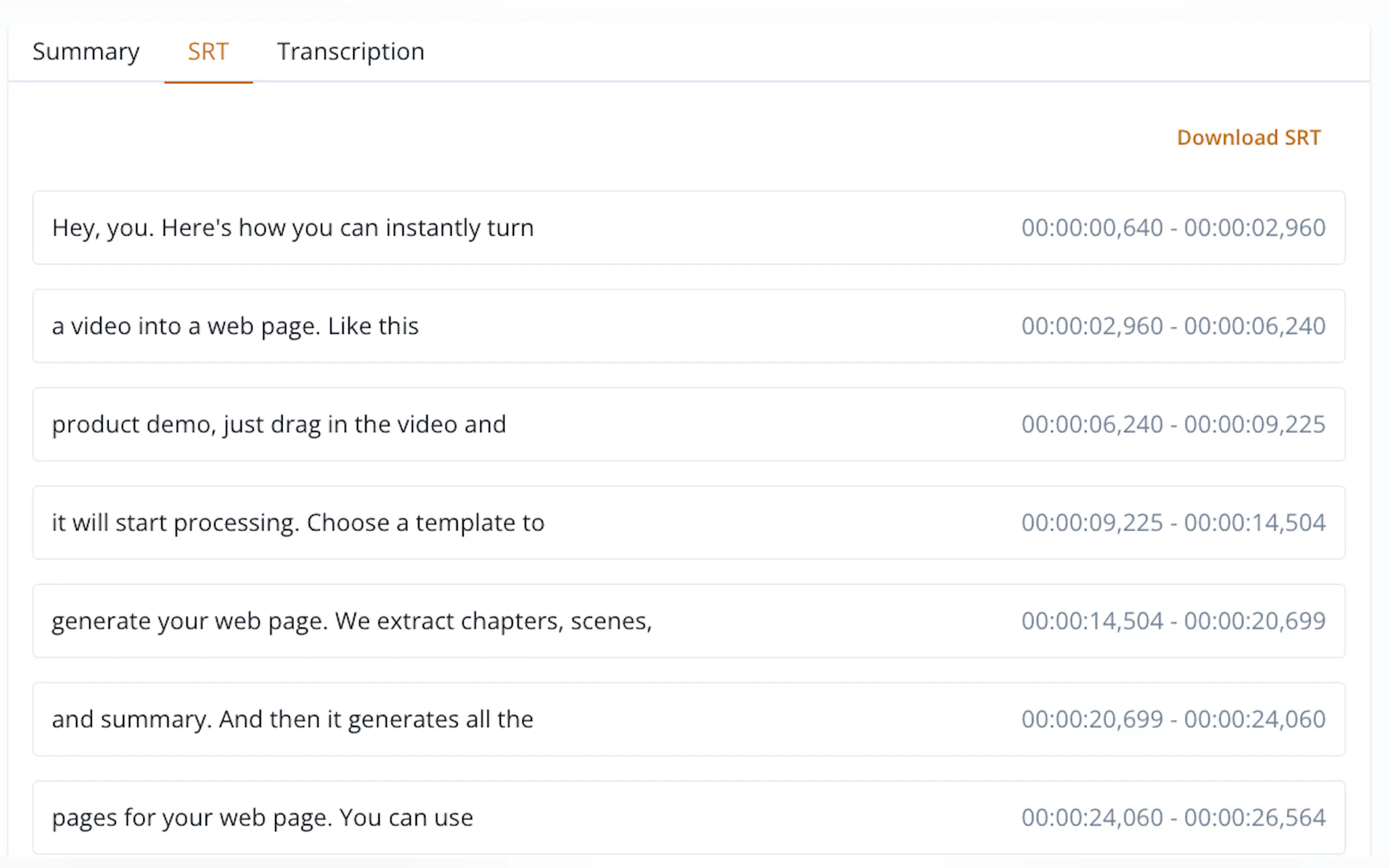Select the "product demo, just drag in the video and" line
Viewport: 1389px width, 868px height.
coord(279,425)
